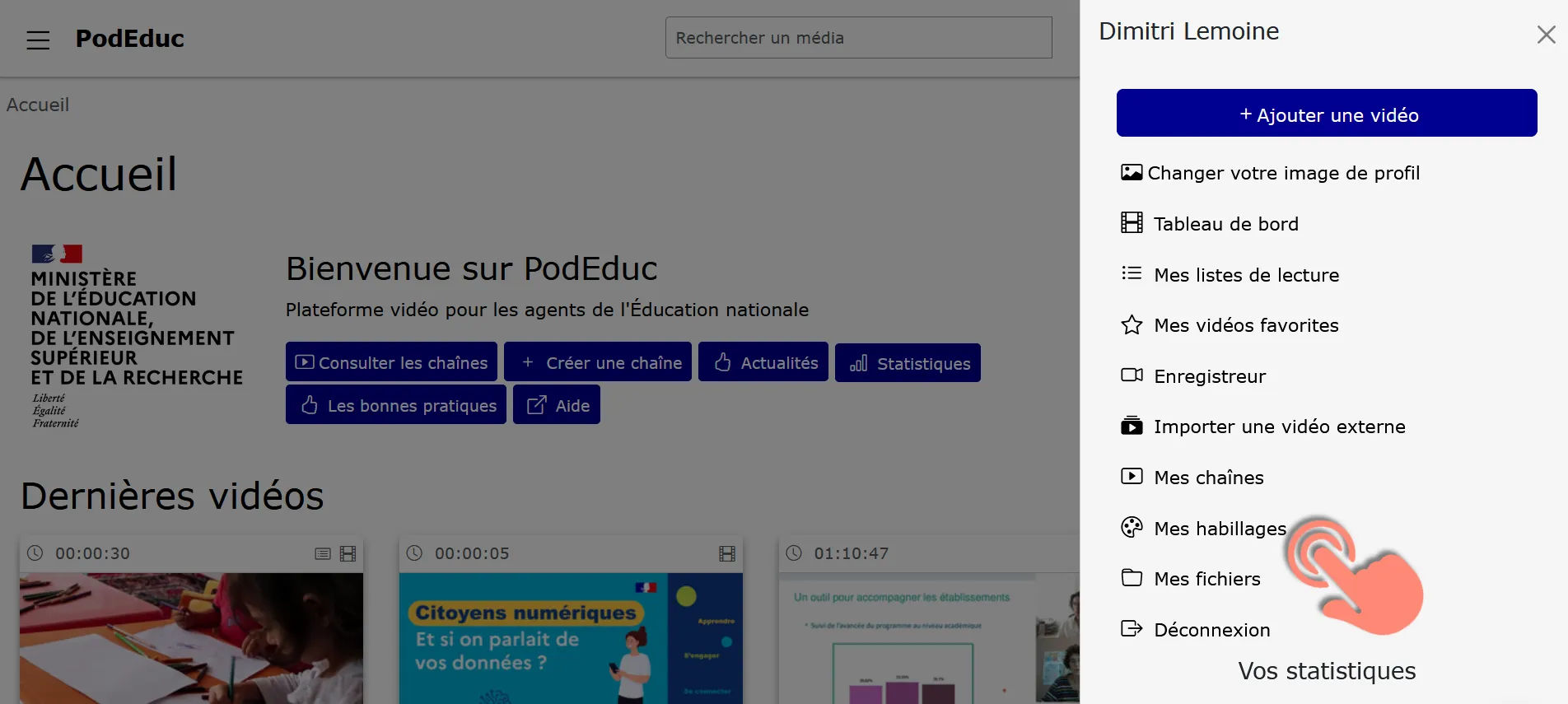
Task: Open 'Mes vidéos favorites'
Action: pos(1246,325)
